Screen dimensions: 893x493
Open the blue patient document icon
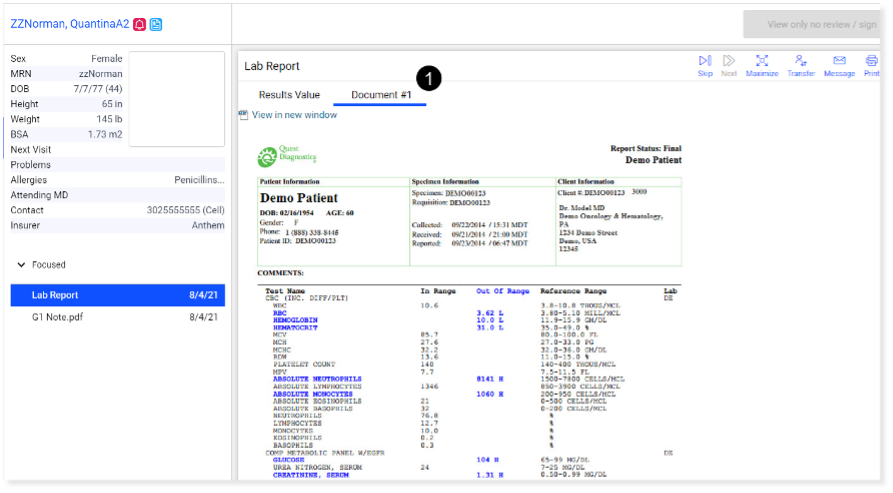(156, 24)
